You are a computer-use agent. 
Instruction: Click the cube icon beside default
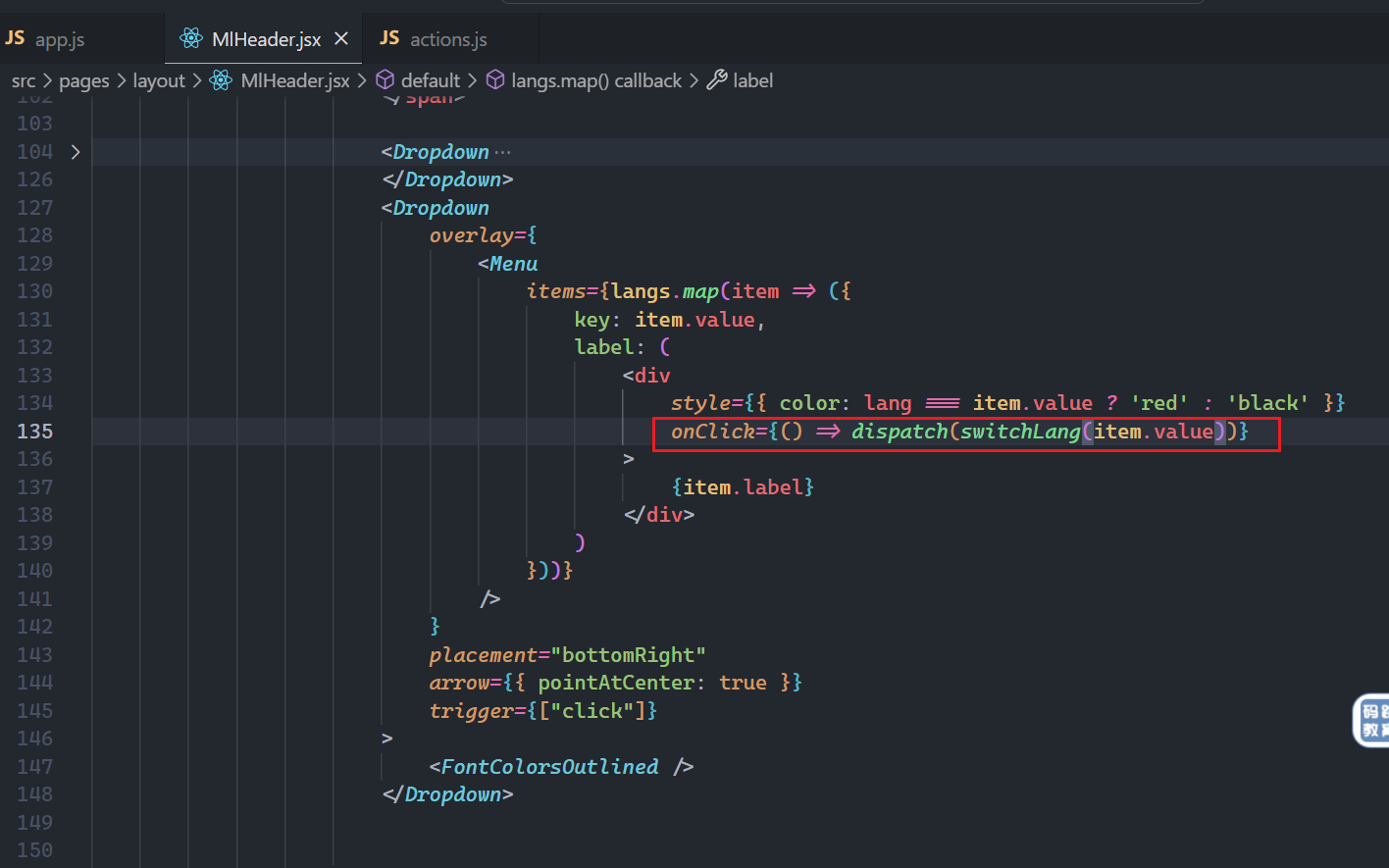(386, 79)
